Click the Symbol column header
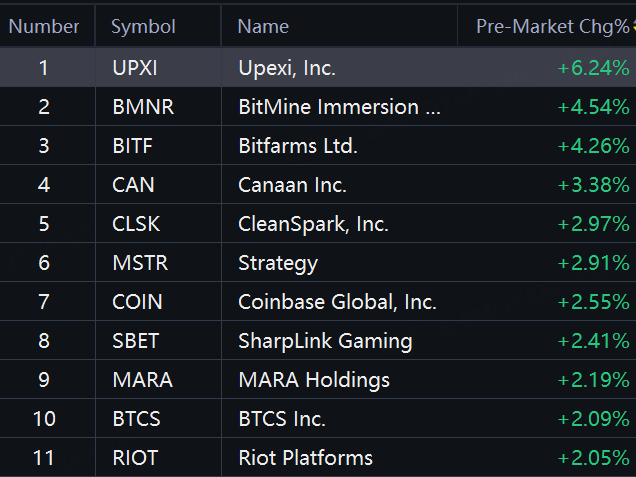636x477 pixels. [143, 27]
